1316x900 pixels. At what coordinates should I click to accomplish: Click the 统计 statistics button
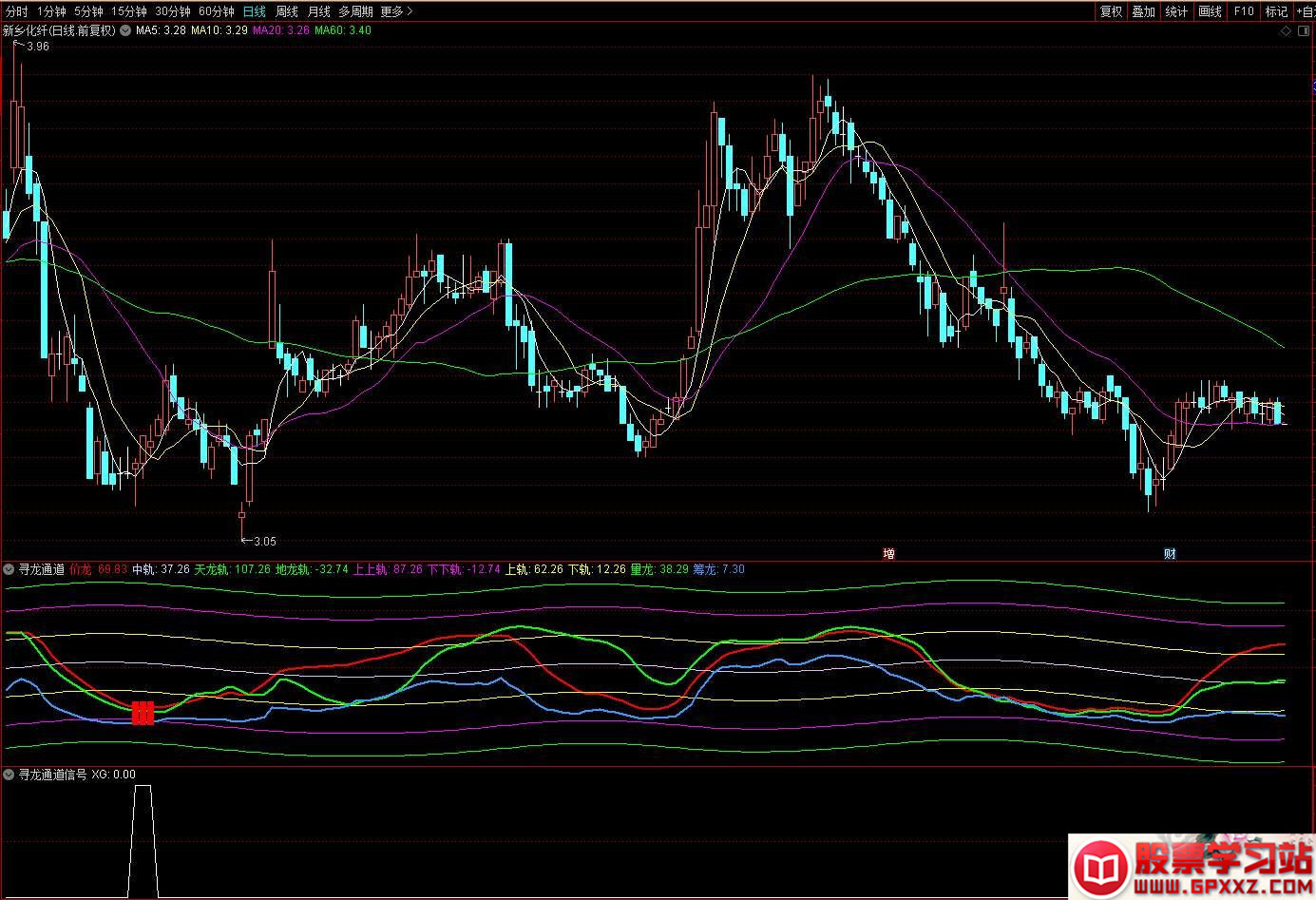pos(1176,11)
